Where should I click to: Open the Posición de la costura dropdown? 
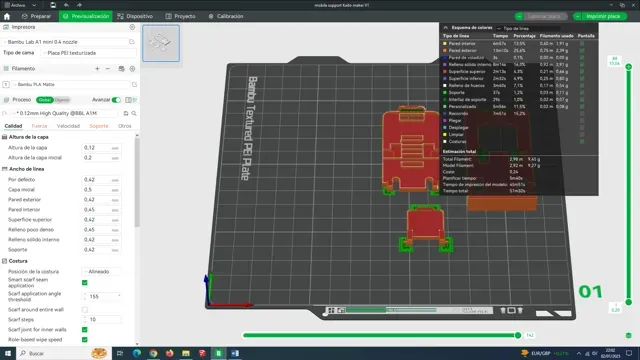tap(102, 271)
